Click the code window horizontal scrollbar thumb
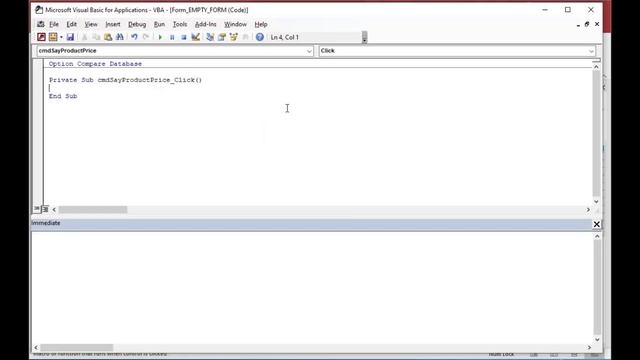 93,209
